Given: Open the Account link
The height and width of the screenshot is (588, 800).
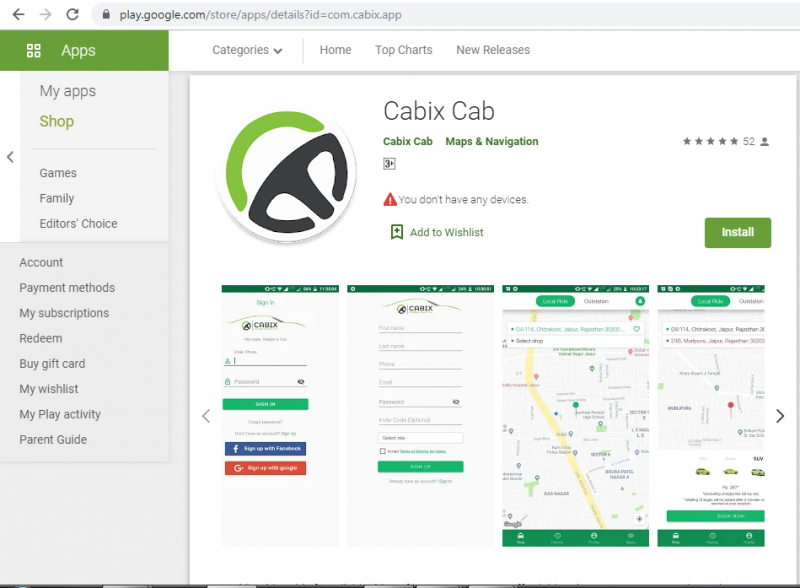Looking at the screenshot, I should [41, 262].
